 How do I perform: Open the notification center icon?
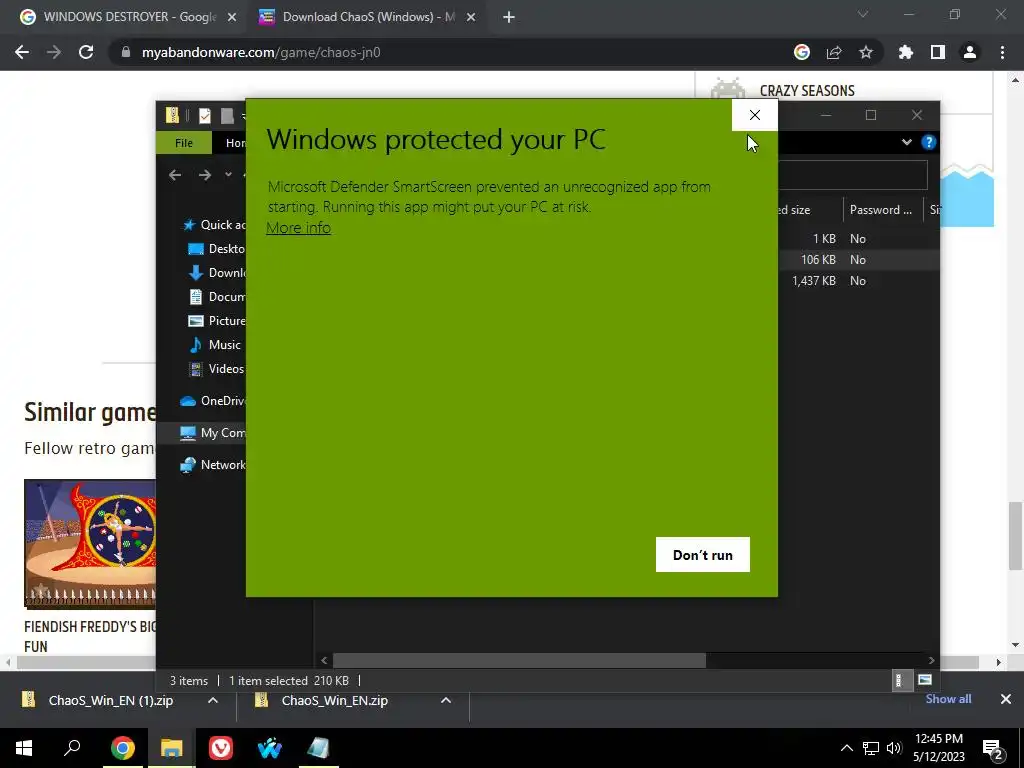[x=993, y=750]
